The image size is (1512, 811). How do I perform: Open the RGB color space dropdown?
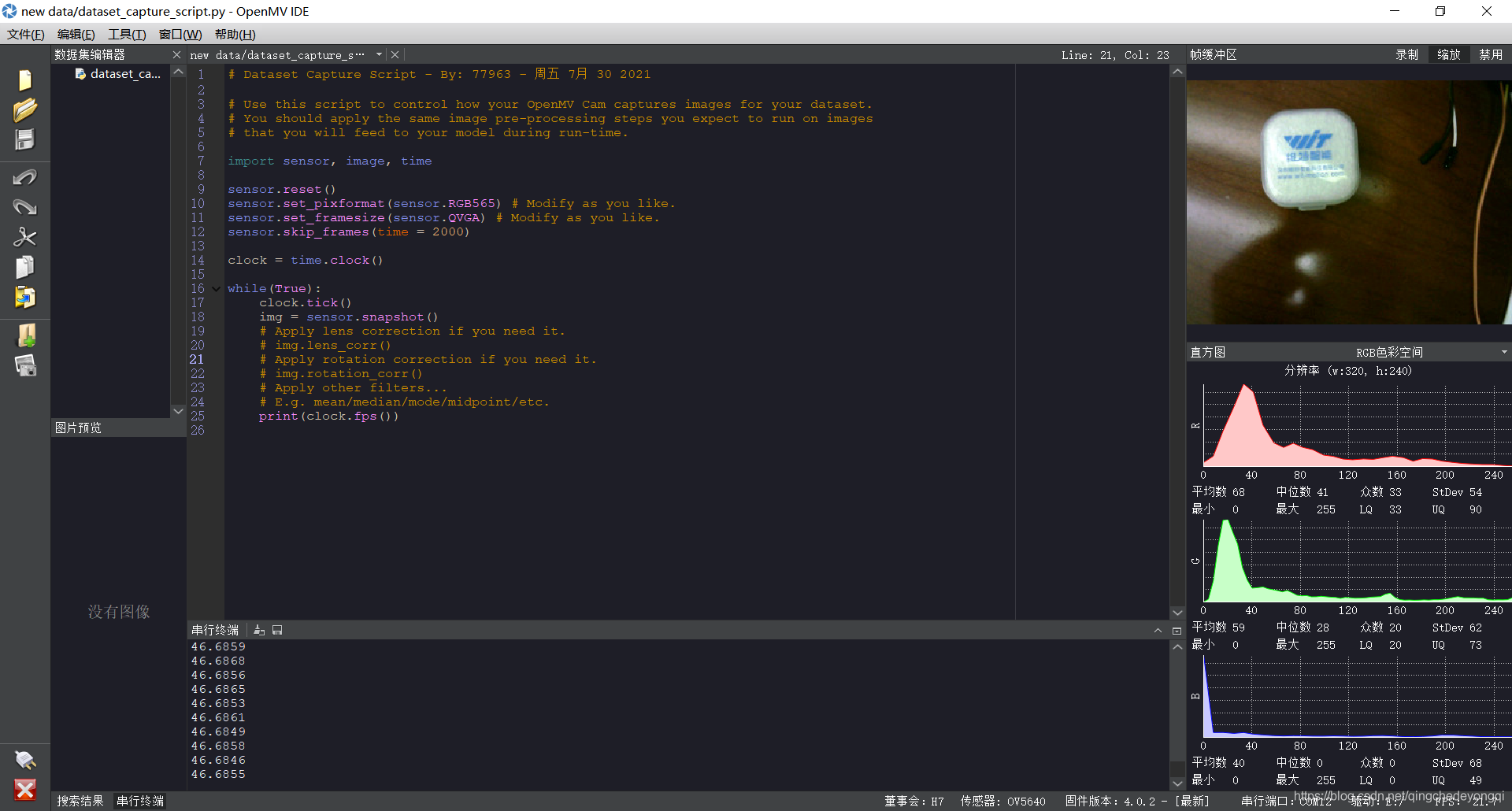pos(1503,352)
